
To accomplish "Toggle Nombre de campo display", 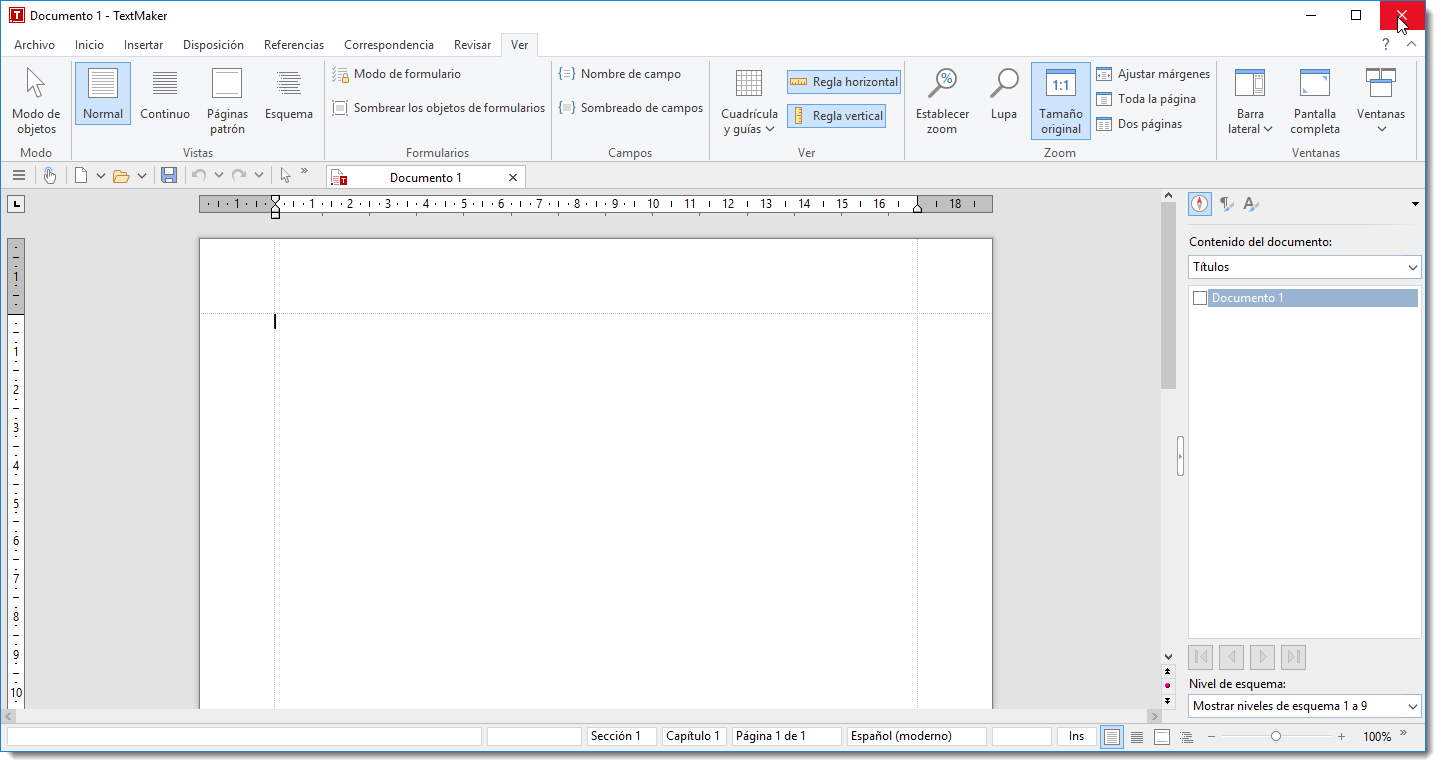I will coord(620,74).
